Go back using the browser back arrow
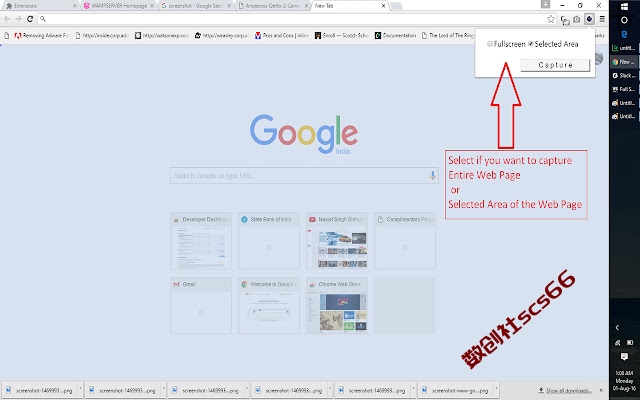 (7, 19)
